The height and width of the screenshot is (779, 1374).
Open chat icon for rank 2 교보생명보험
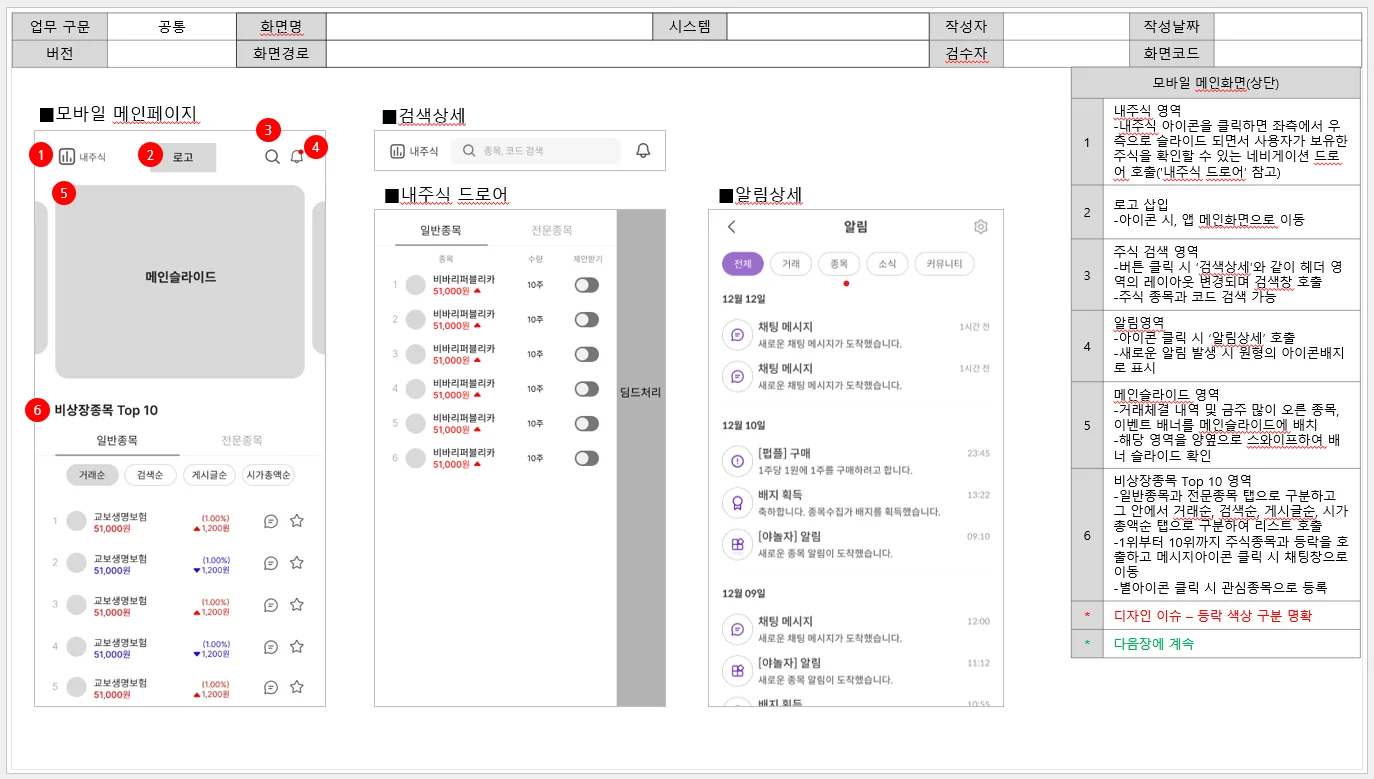[x=271, y=563]
